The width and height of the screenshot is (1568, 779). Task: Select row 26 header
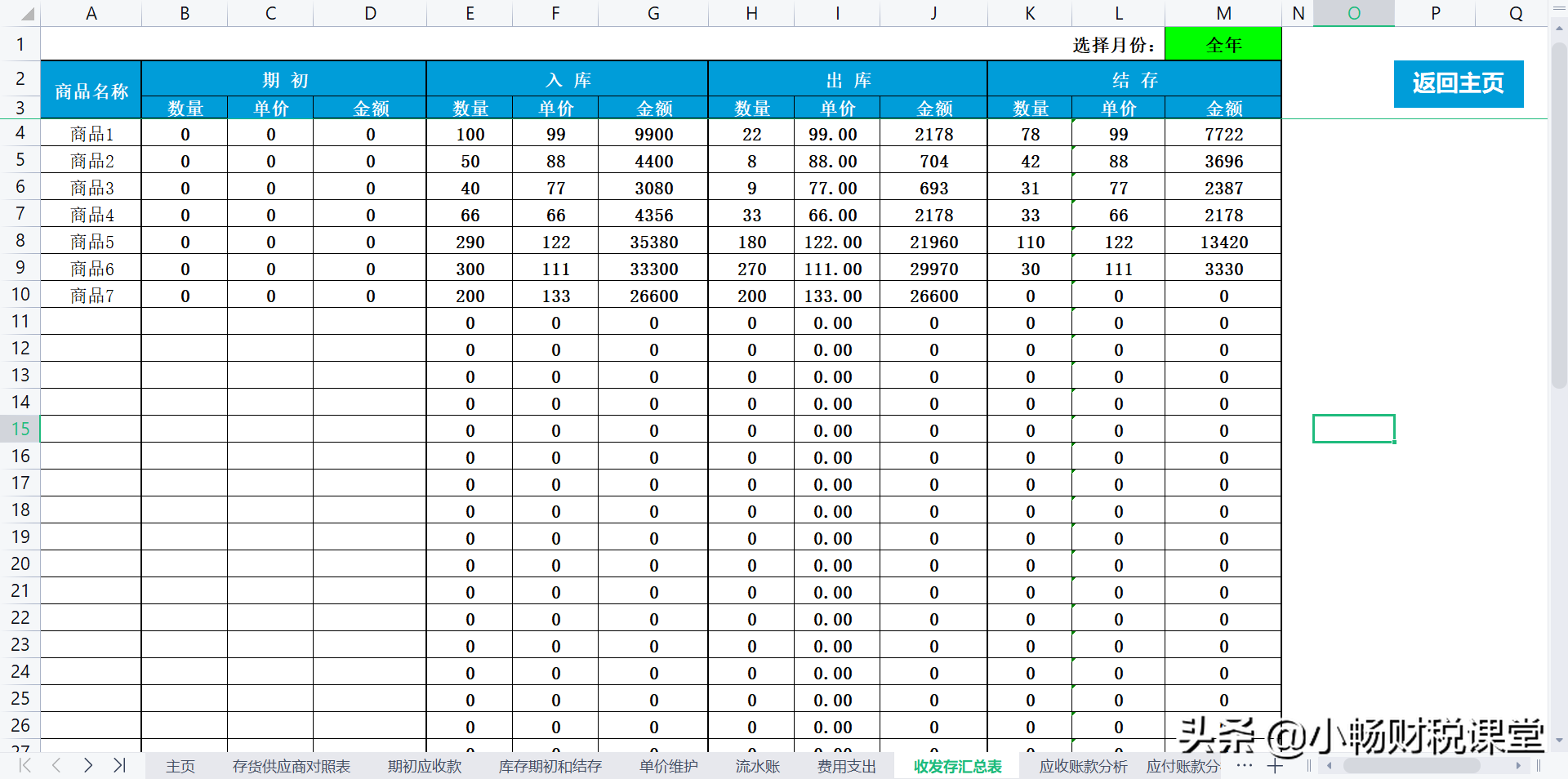(20, 725)
